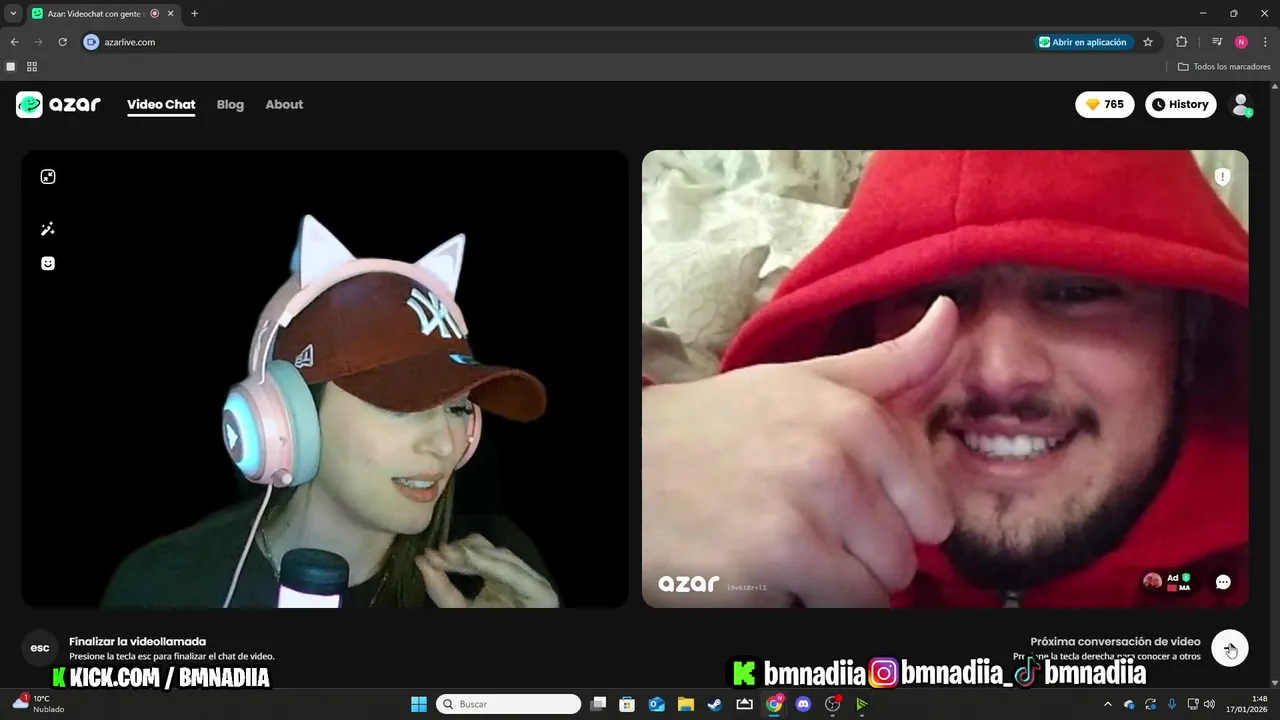Viewport: 1280px width, 720px height.
Task: Click the Buscar taskbar search box
Action: tap(509, 704)
